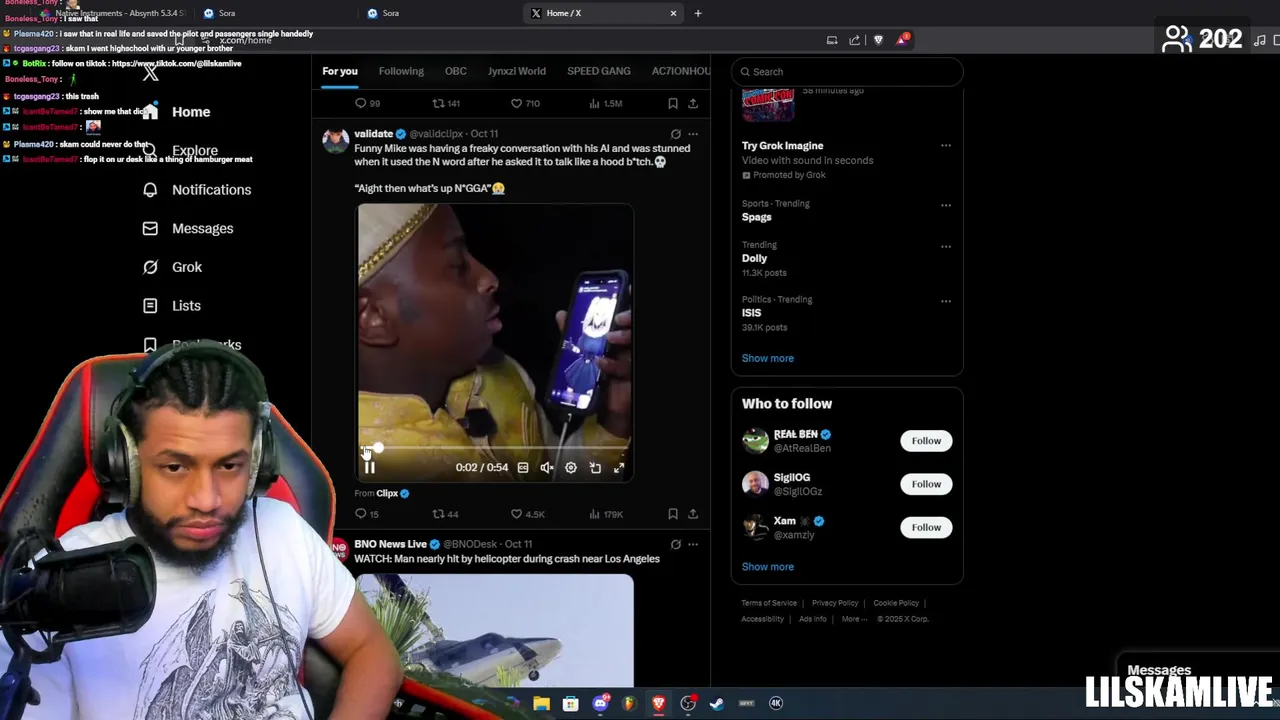Open more options on validate post
Screen dimensions: 1280x720
coord(692,134)
